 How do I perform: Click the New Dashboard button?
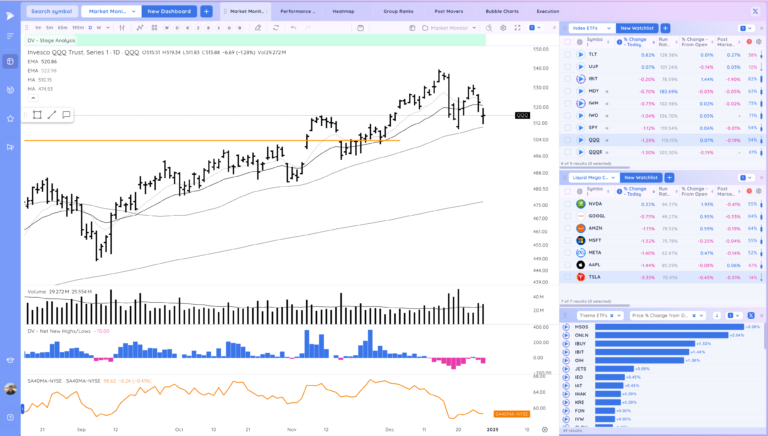(169, 11)
